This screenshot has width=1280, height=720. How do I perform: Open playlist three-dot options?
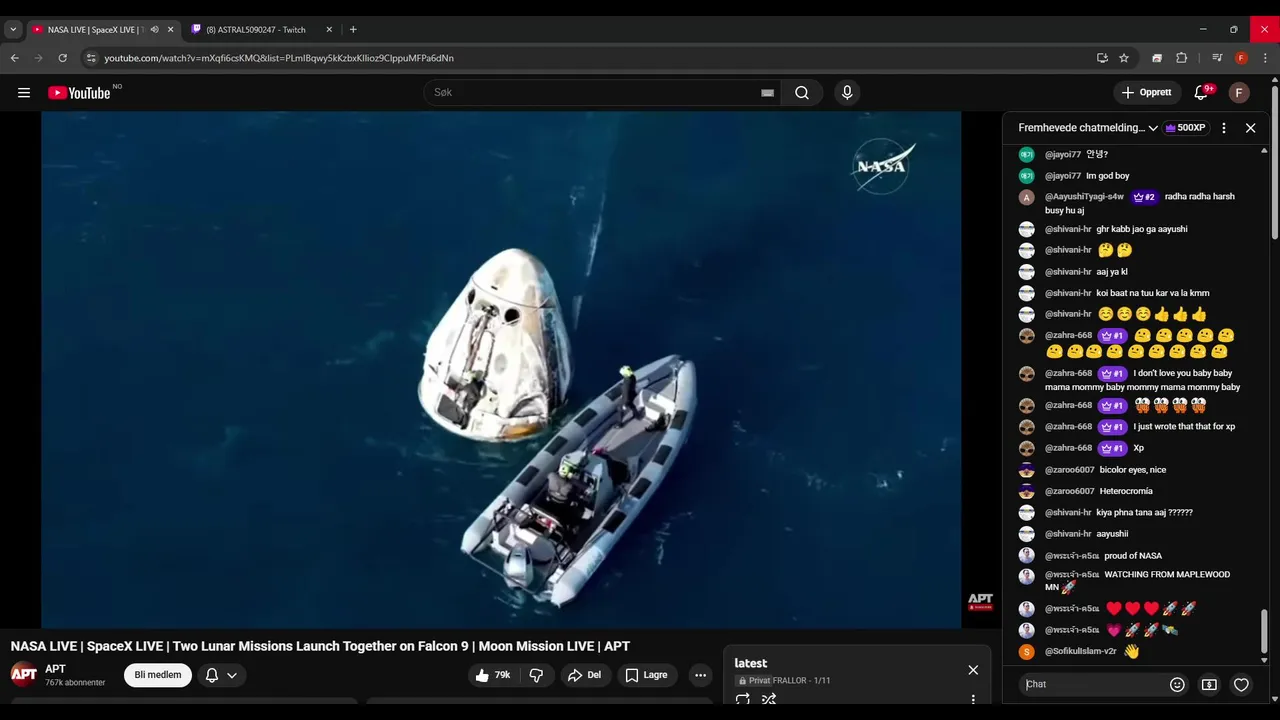(x=973, y=700)
